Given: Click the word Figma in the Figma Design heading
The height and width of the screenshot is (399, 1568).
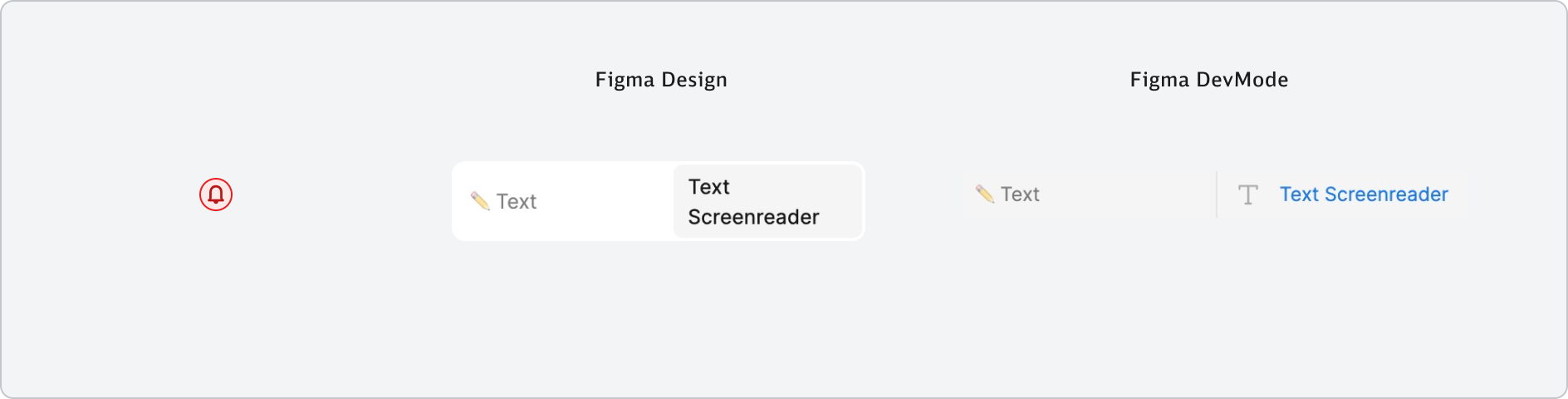Looking at the screenshot, I should pos(625,80).
